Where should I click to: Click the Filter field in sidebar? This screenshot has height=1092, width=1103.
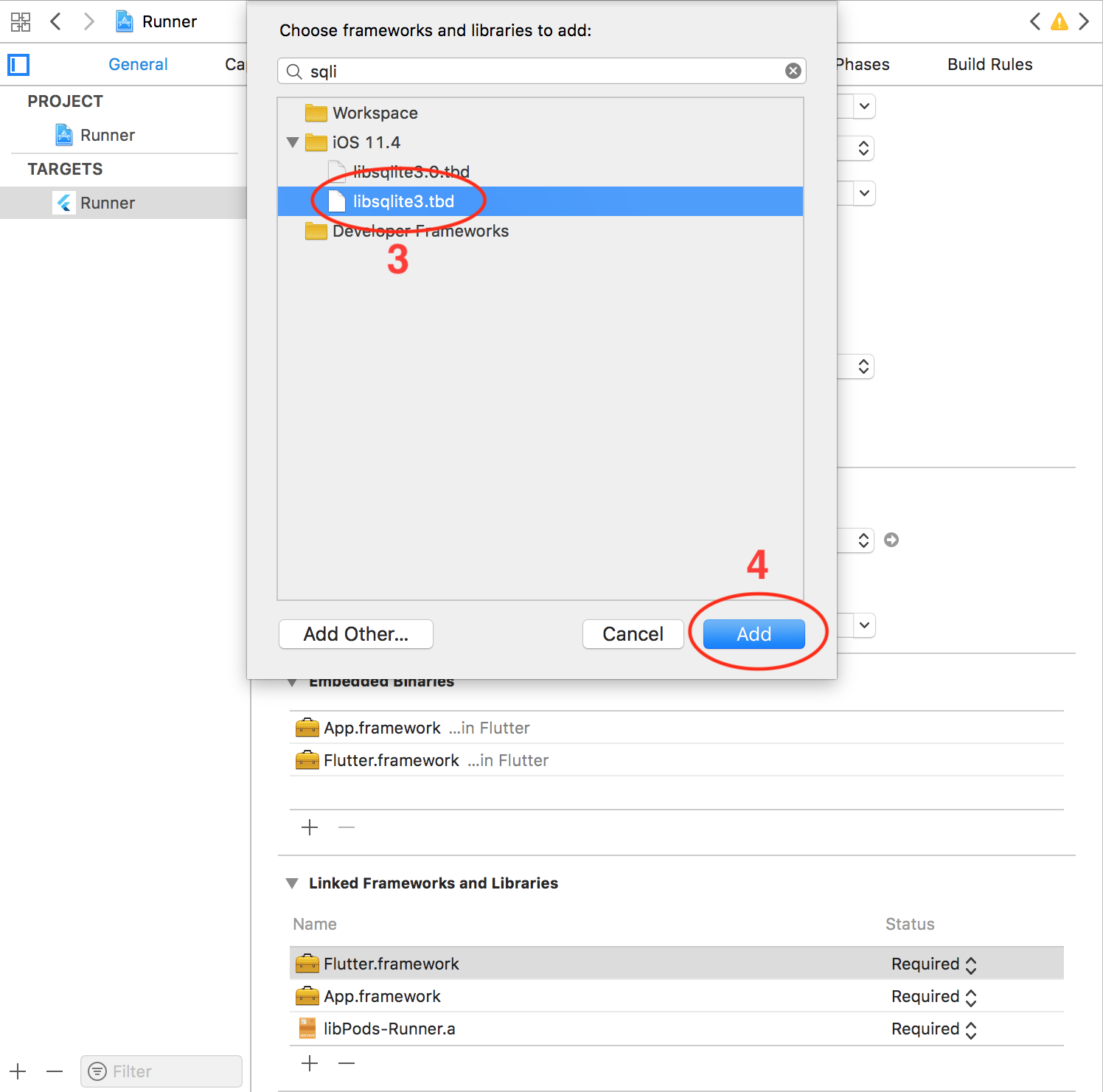[161, 1071]
